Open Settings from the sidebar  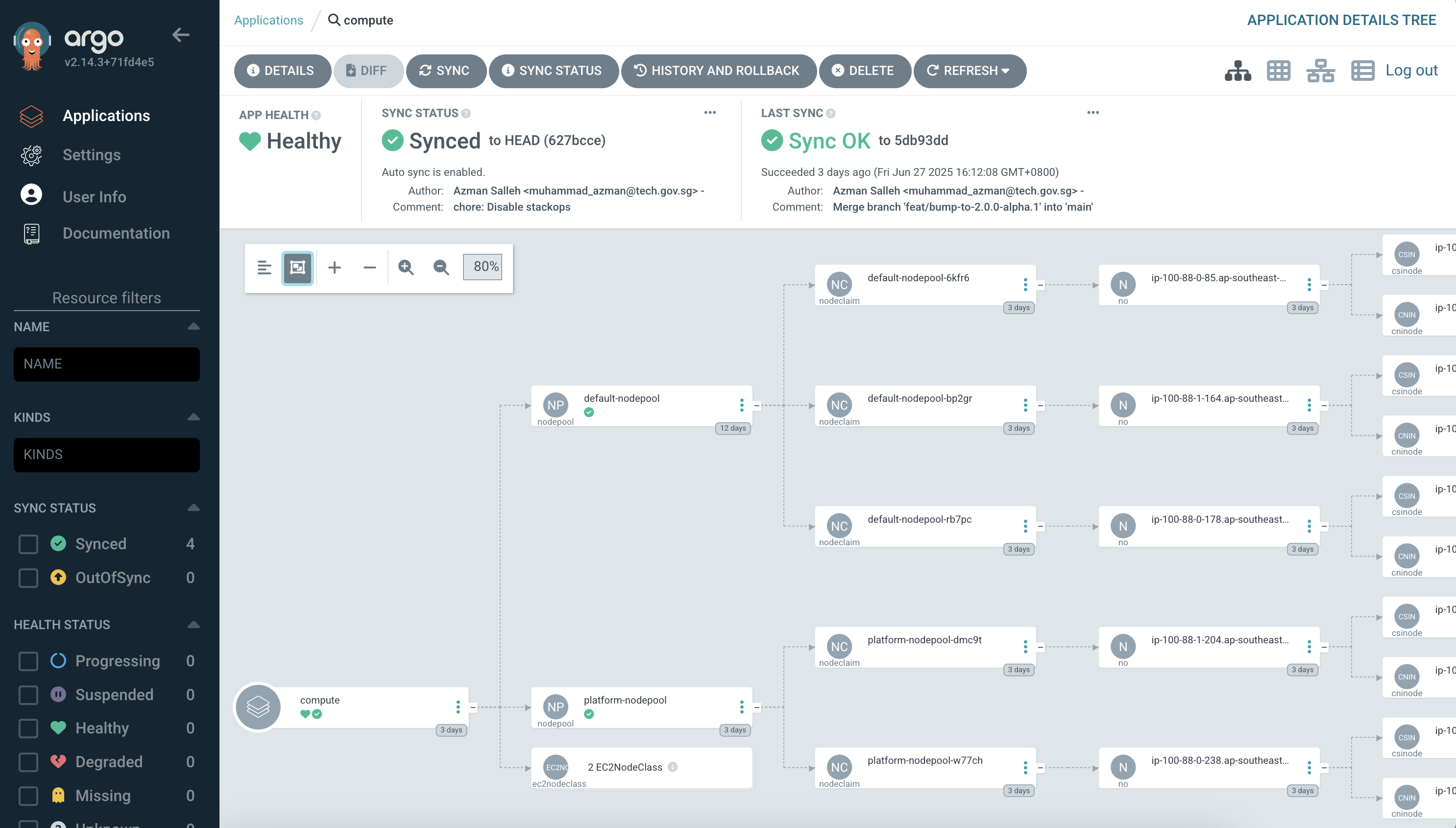click(x=92, y=155)
